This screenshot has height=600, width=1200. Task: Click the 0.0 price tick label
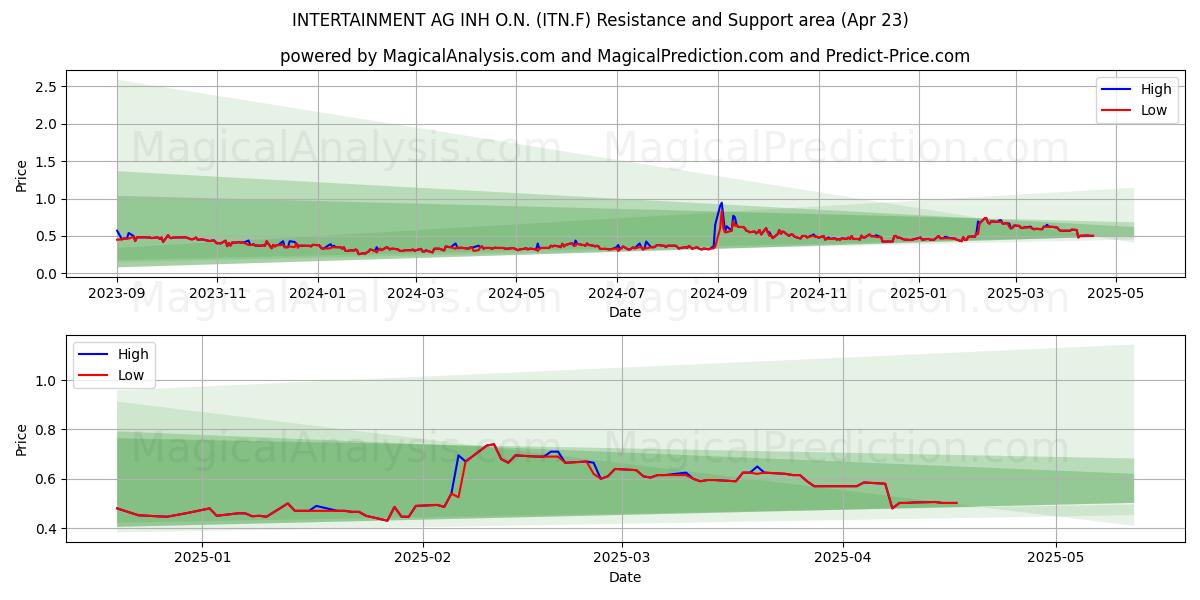tap(45, 274)
